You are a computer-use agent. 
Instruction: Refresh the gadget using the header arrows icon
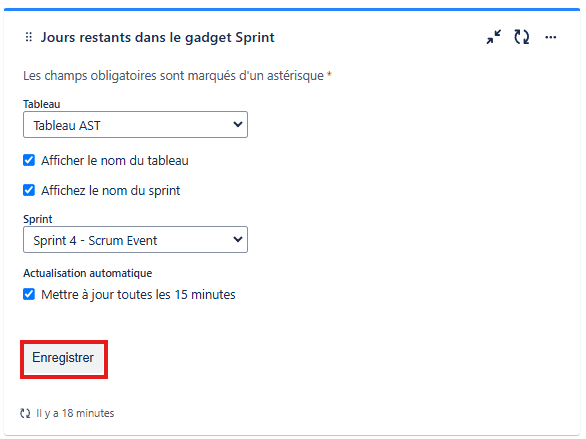(x=521, y=37)
